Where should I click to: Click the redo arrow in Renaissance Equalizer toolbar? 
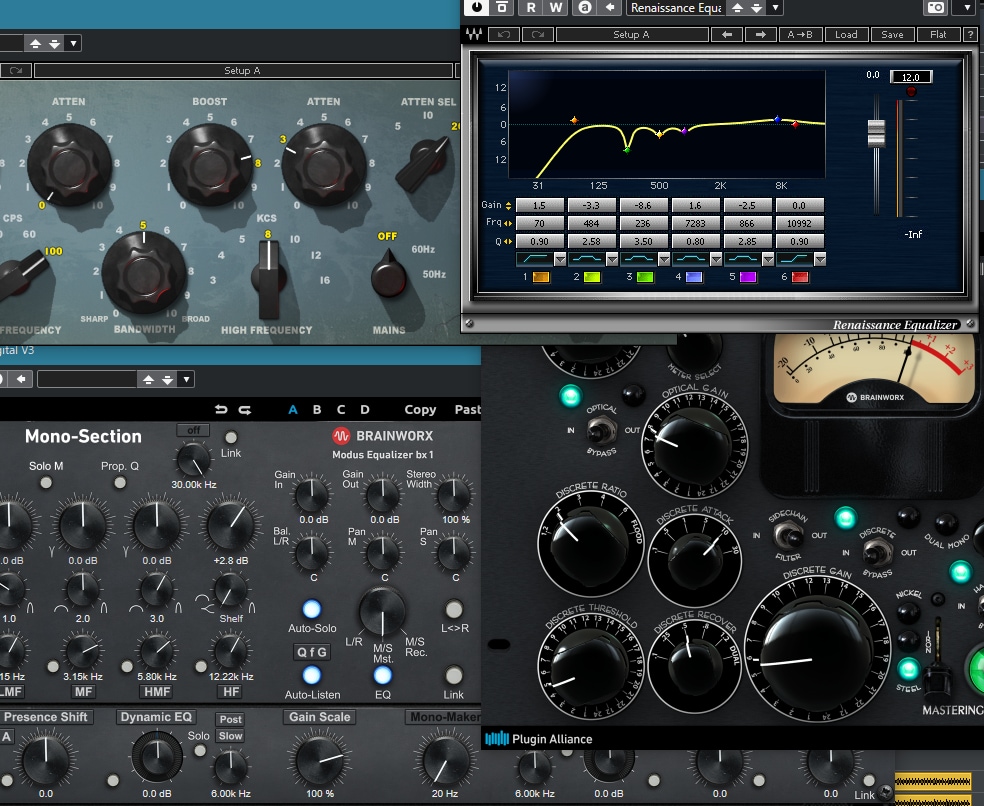point(538,35)
